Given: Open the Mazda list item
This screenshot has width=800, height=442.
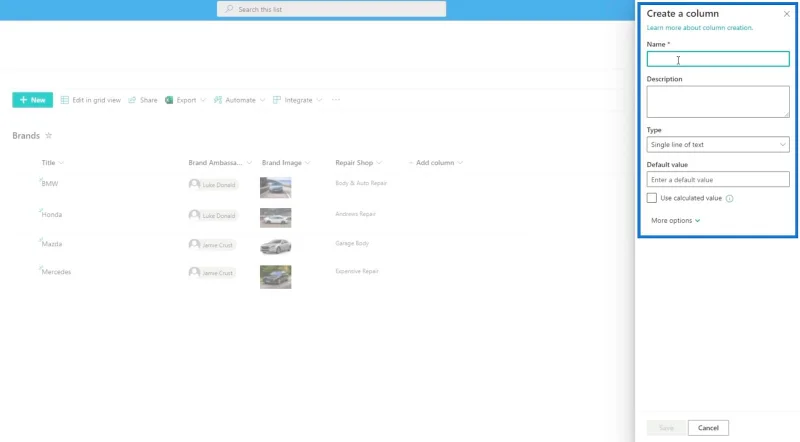Looking at the screenshot, I should (52, 244).
